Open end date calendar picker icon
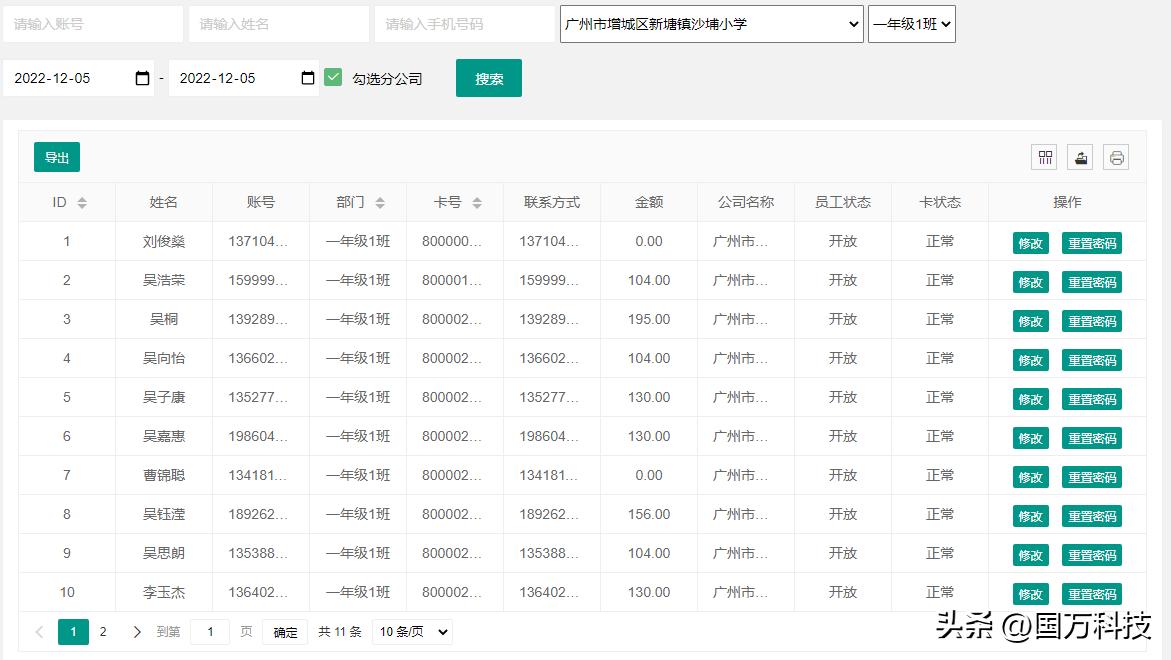Viewport: 1171px width, 660px height. pos(308,78)
